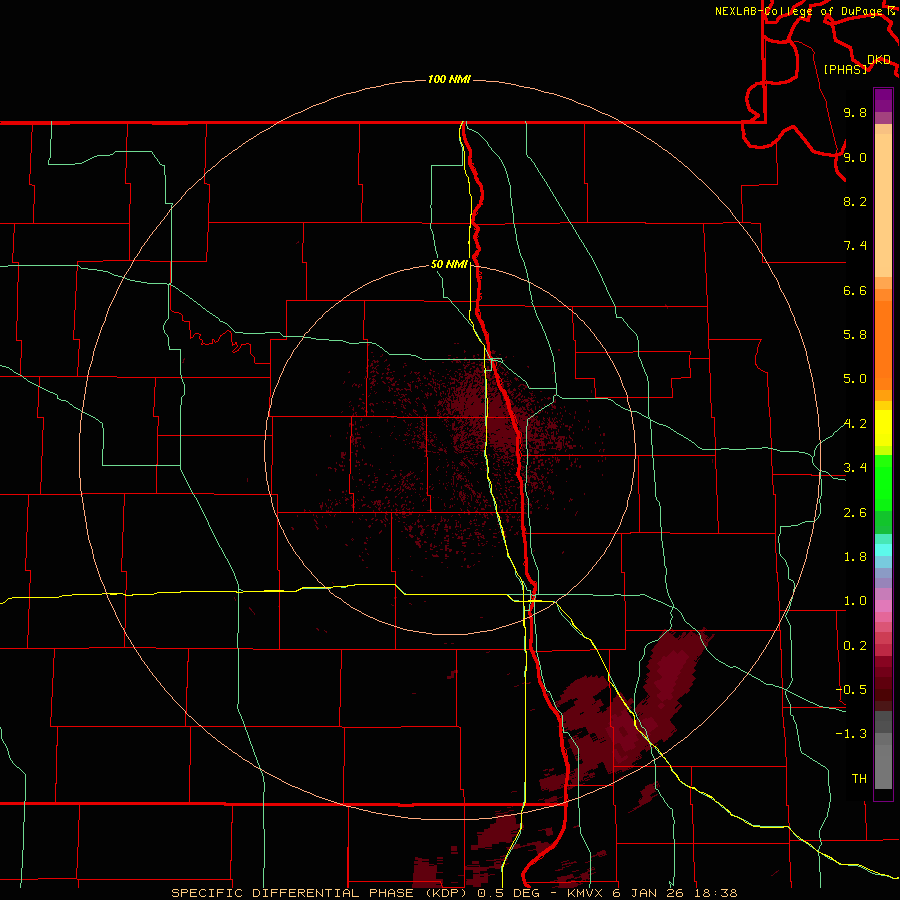Click the 8.2 value on the color scale
The height and width of the screenshot is (900, 900).
pyautogui.click(x=855, y=201)
